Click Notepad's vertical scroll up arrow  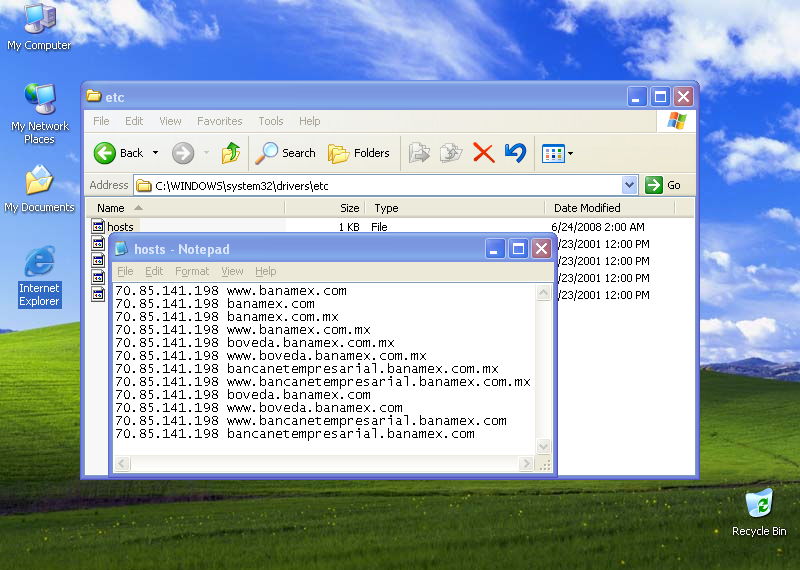click(543, 292)
